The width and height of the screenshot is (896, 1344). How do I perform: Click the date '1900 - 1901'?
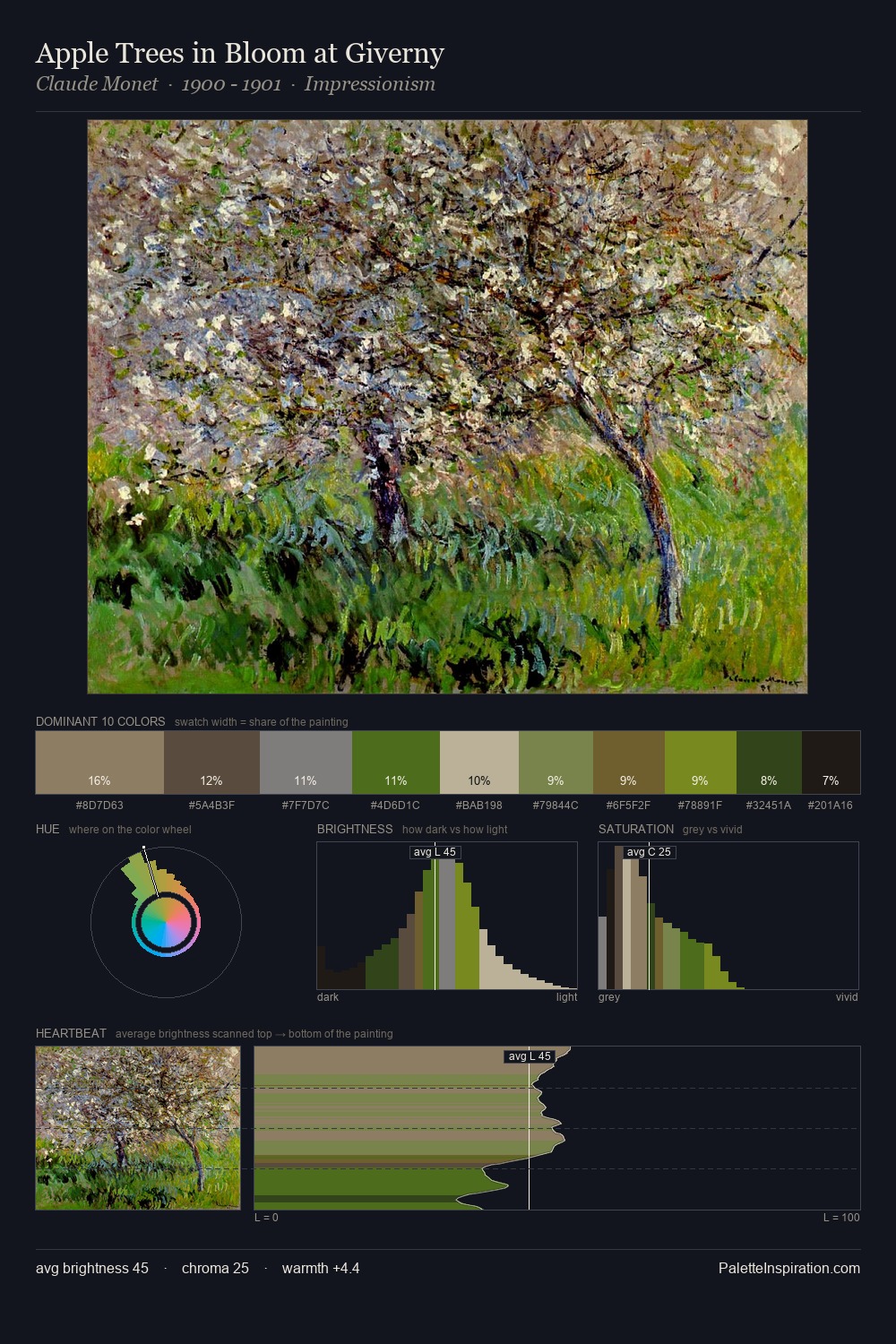pyautogui.click(x=231, y=84)
